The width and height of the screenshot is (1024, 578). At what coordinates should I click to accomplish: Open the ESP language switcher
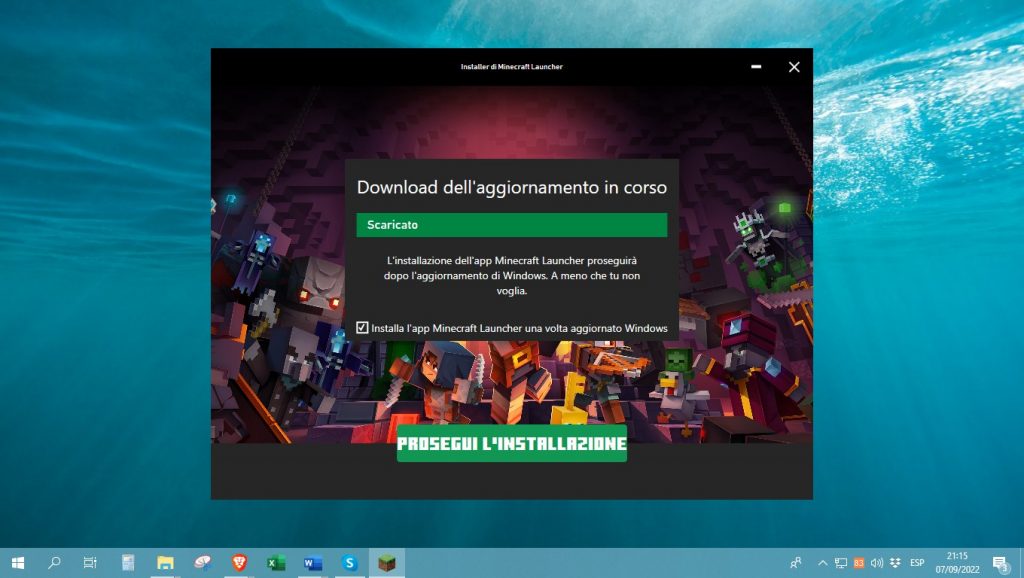(917, 562)
